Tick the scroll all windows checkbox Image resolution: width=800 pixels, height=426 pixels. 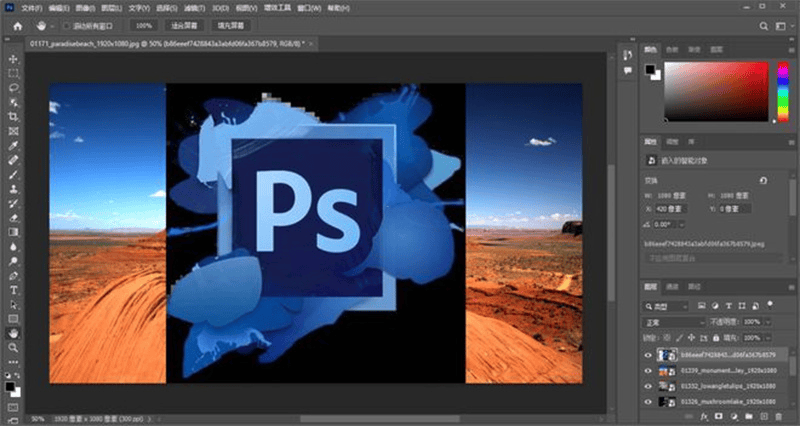tap(66, 26)
